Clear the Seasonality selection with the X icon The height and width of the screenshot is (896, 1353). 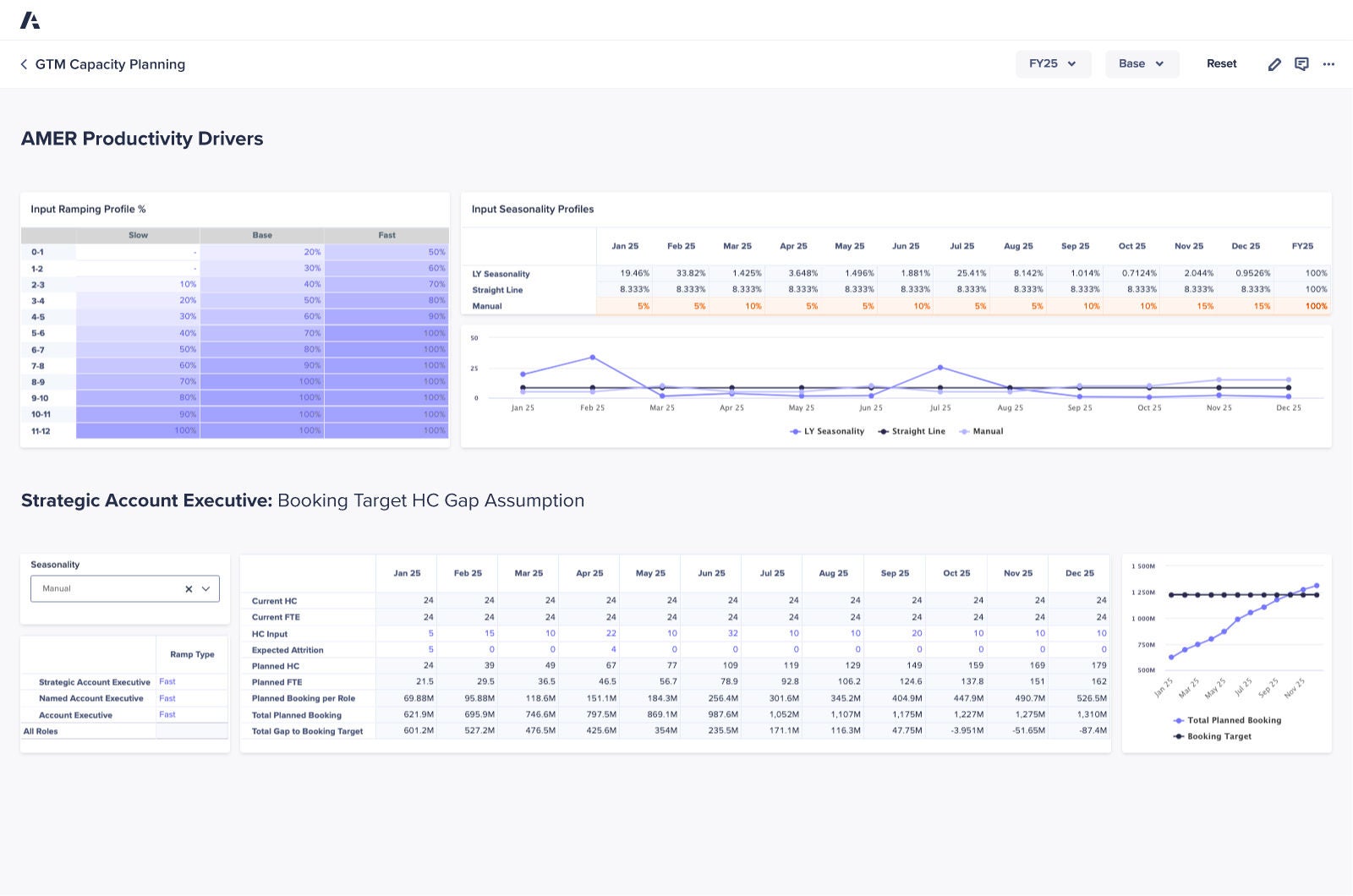tap(188, 588)
